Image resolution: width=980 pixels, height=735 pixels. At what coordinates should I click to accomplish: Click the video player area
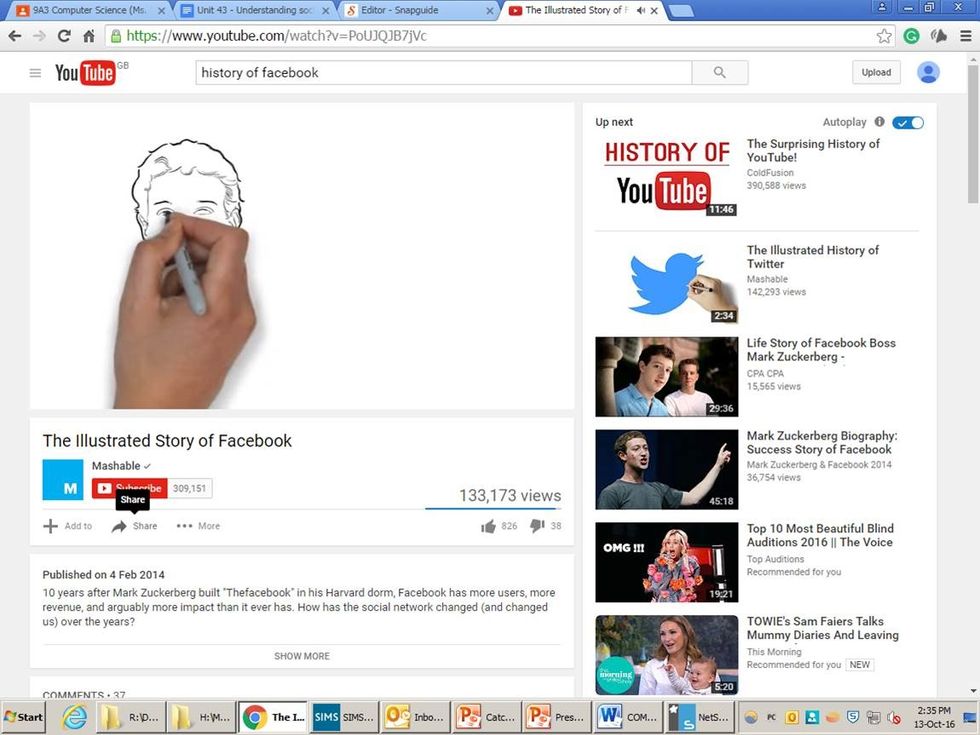coord(302,256)
